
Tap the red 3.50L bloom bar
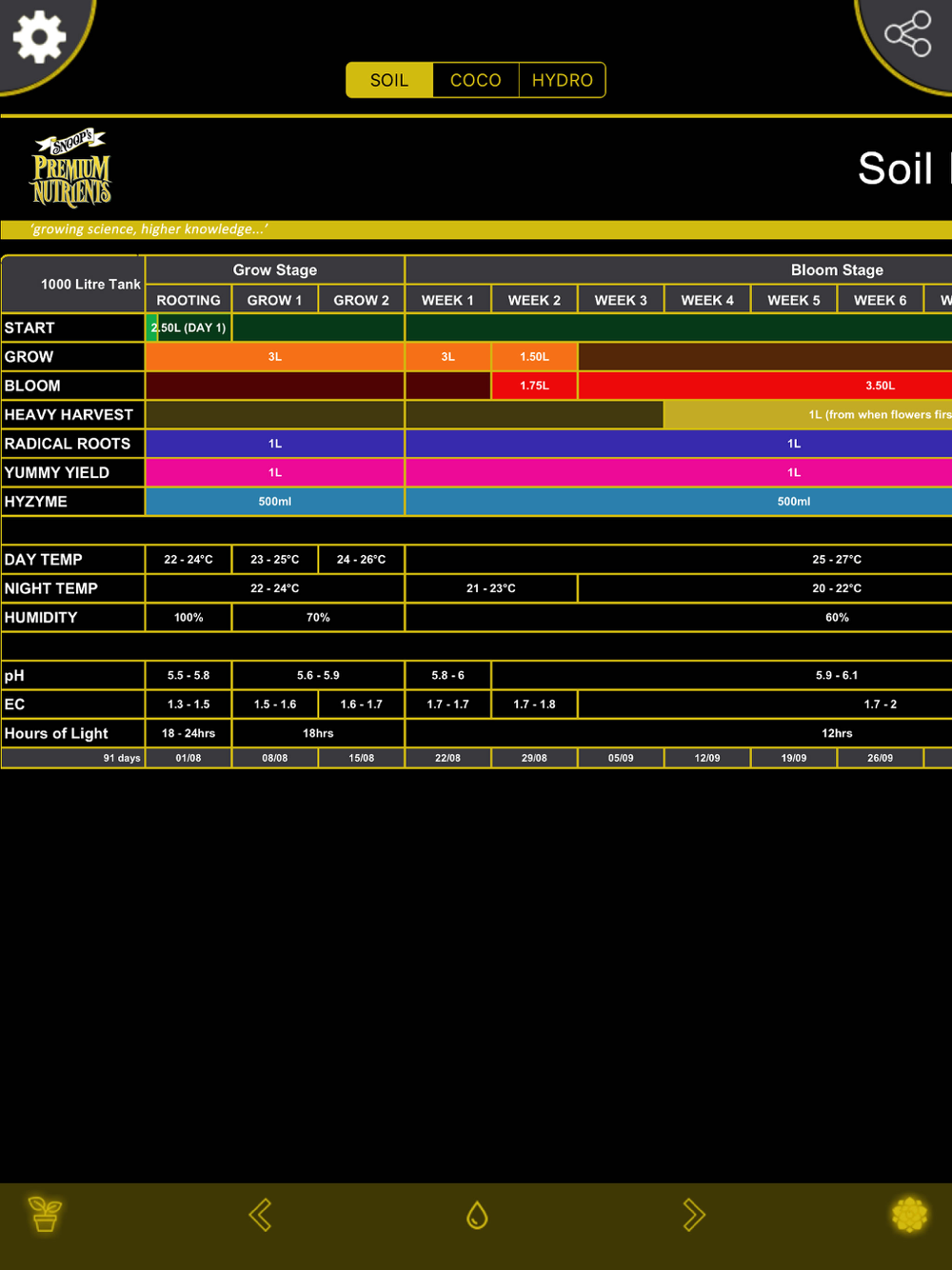765,386
